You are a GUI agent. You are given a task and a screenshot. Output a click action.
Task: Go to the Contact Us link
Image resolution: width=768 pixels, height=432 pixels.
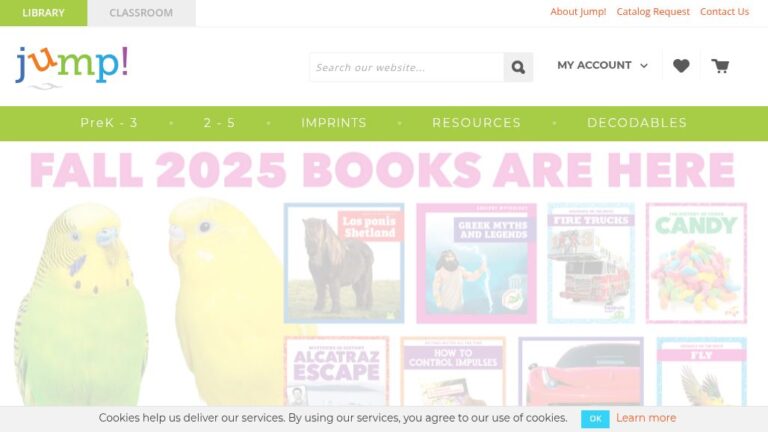[x=724, y=12]
